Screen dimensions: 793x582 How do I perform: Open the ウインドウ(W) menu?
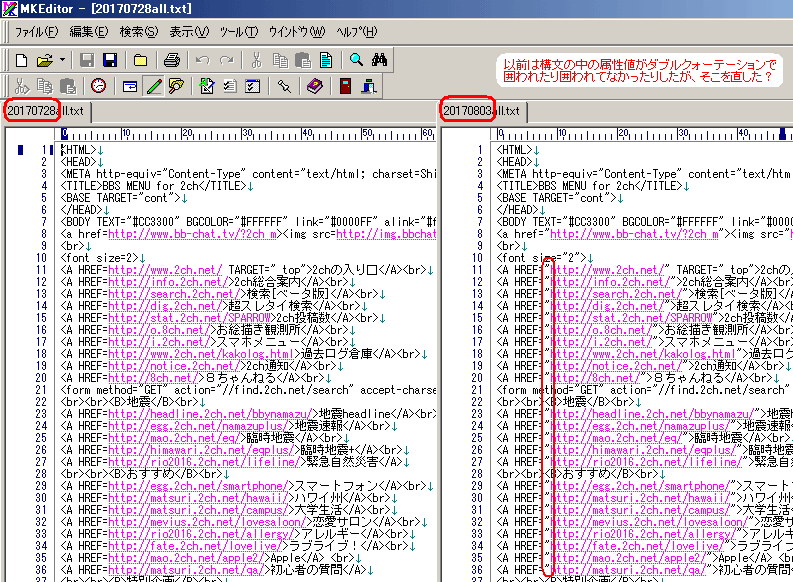pos(297,32)
